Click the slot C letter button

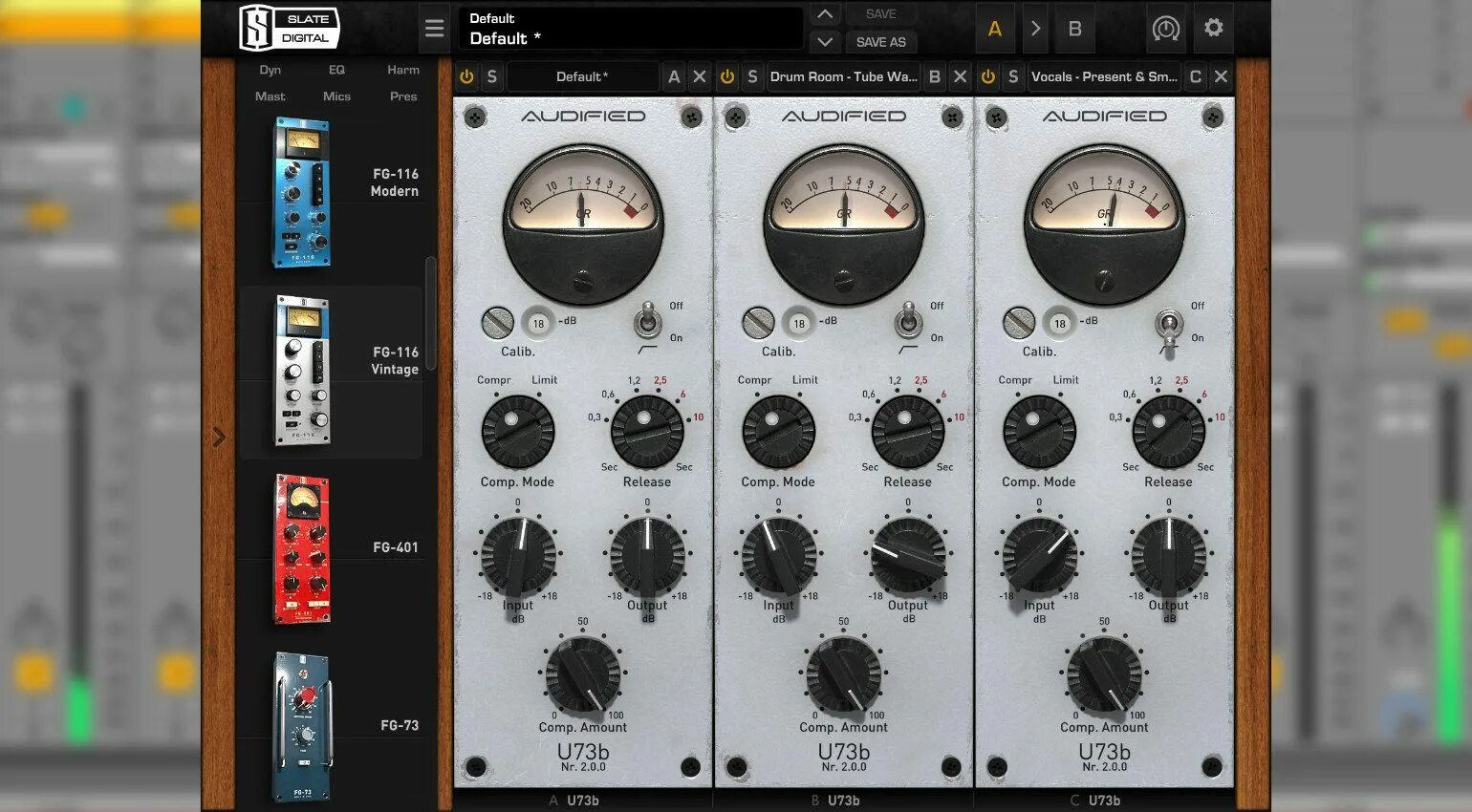coord(1195,76)
